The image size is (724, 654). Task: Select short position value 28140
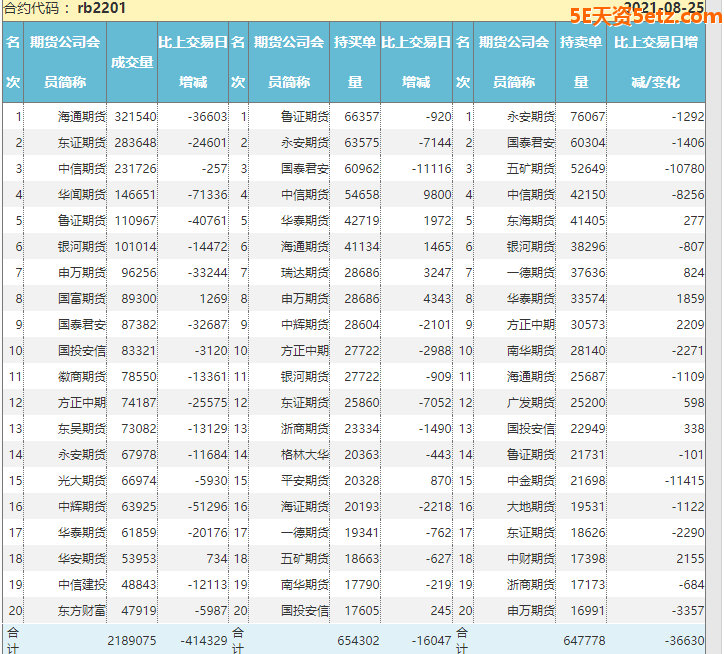(x=587, y=351)
